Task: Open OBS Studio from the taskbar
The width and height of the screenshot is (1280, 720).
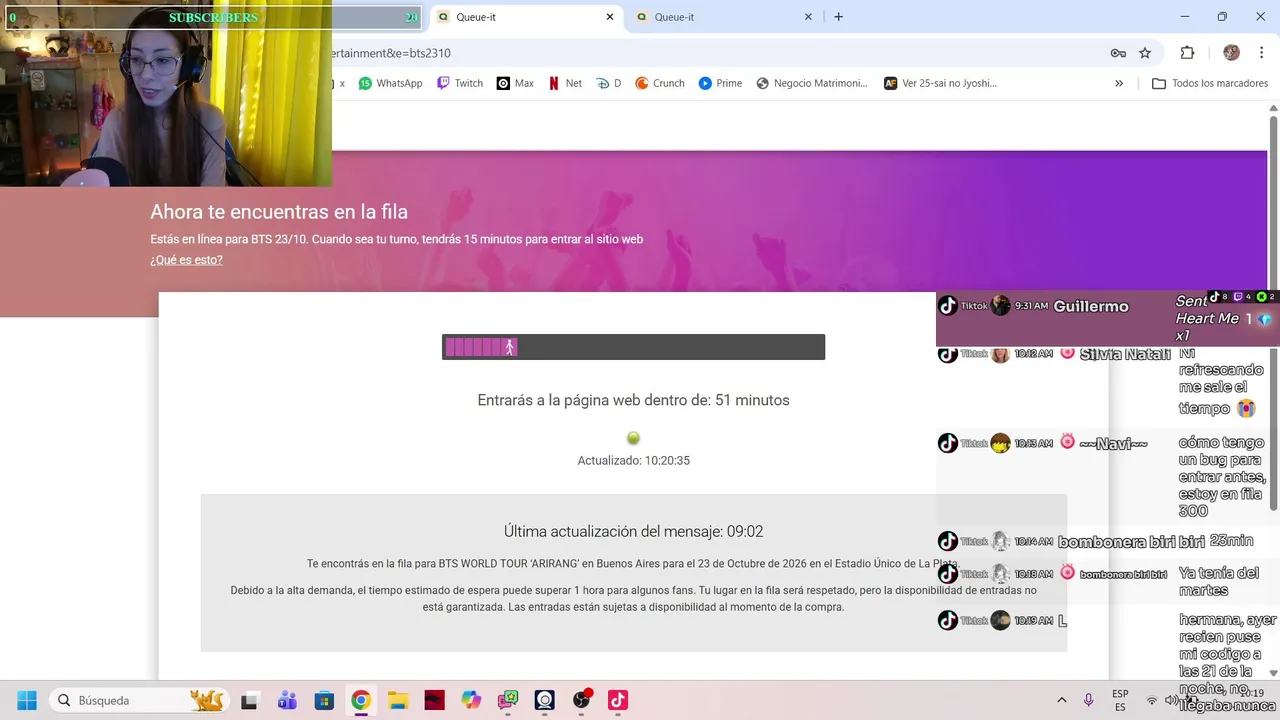Action: pos(581,700)
